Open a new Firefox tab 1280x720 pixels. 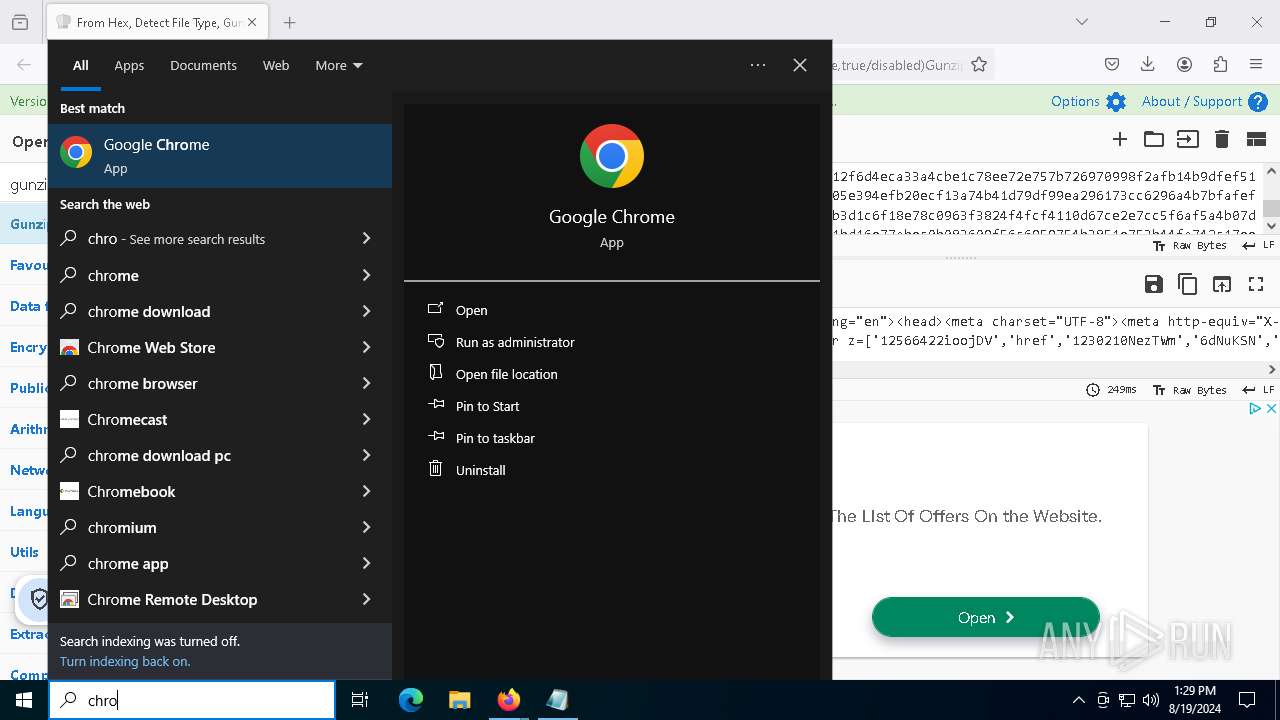click(289, 22)
